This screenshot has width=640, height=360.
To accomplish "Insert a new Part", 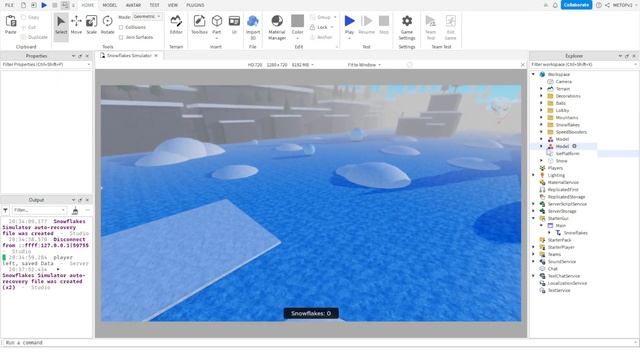I will click(217, 21).
